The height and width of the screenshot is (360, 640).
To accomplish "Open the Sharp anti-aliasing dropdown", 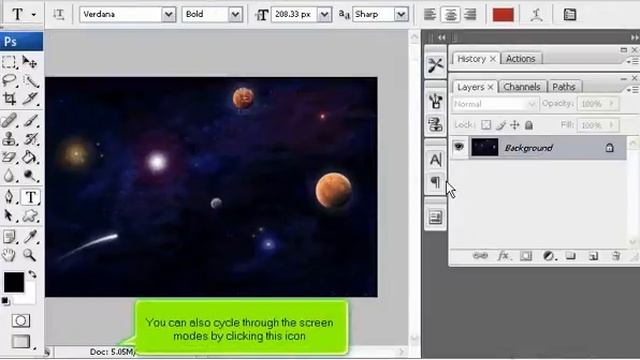I will coord(401,15).
